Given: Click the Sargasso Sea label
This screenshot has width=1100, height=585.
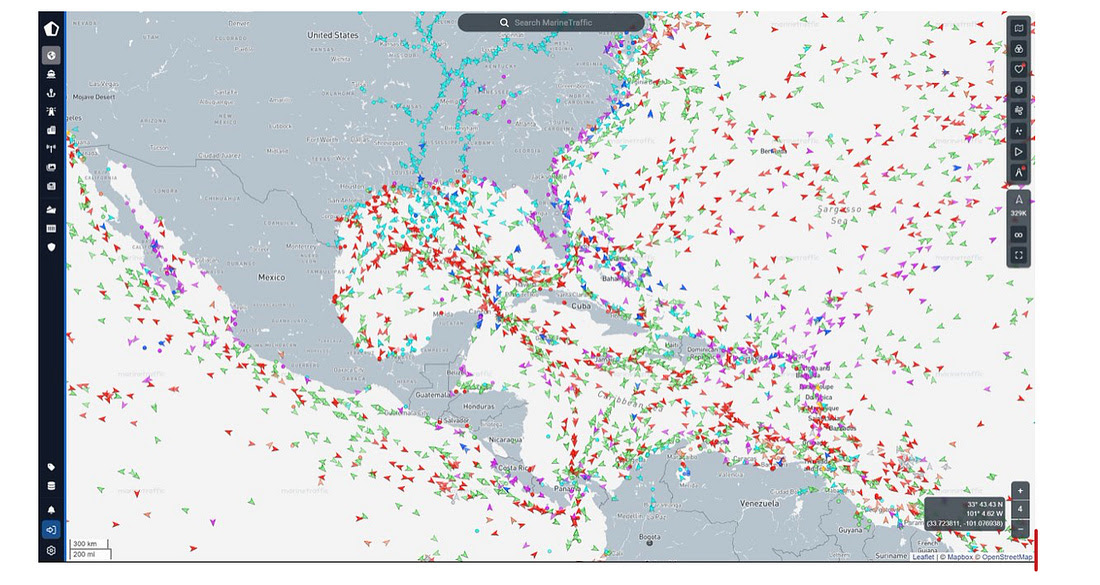Looking at the screenshot, I should tap(839, 215).
